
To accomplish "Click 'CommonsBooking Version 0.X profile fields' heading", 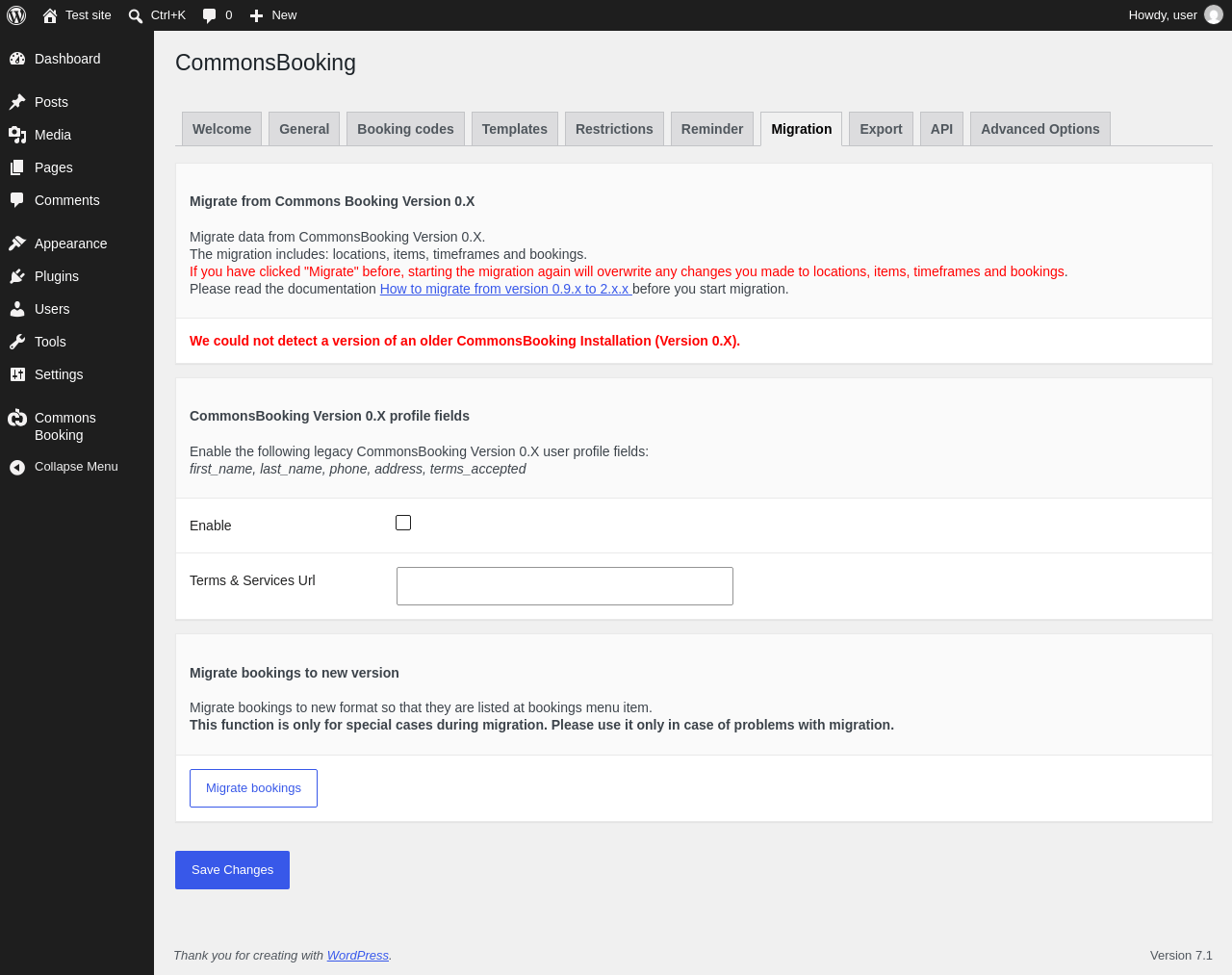I will pos(329,416).
